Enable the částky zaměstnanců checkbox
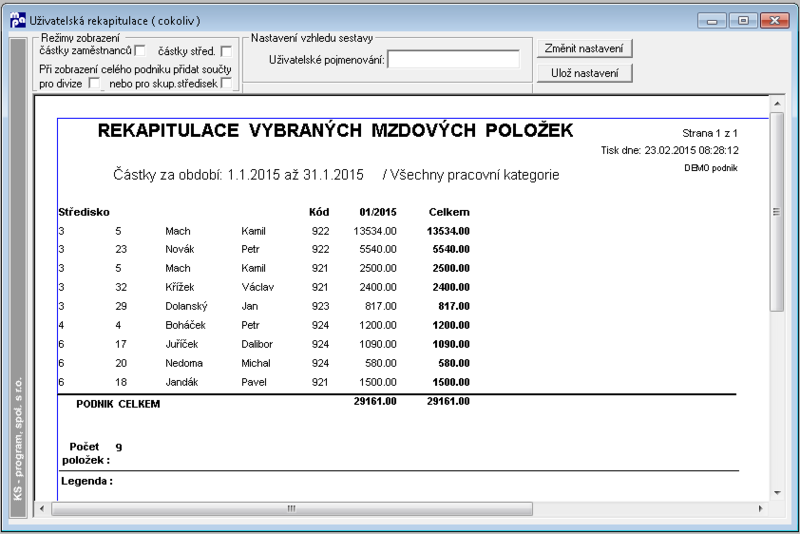Image resolution: width=800 pixels, height=534 pixels. pos(140,50)
